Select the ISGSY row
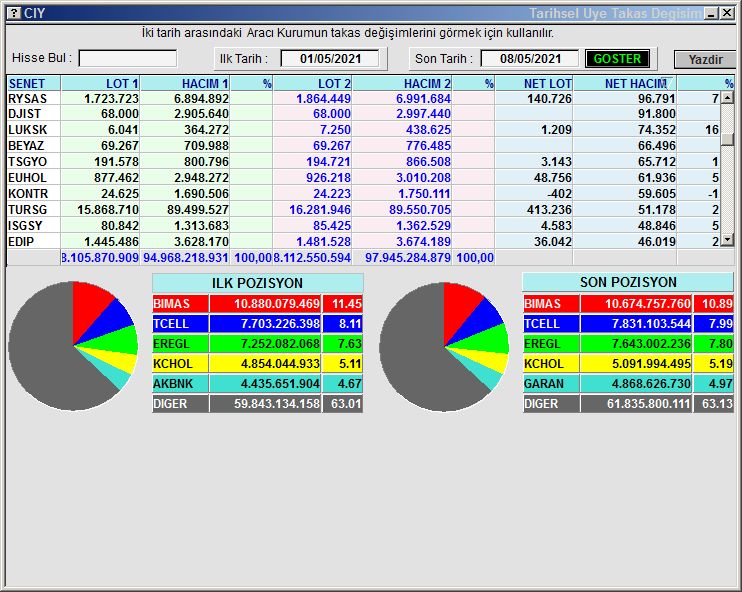This screenshot has height=592, width=742. tap(364, 226)
